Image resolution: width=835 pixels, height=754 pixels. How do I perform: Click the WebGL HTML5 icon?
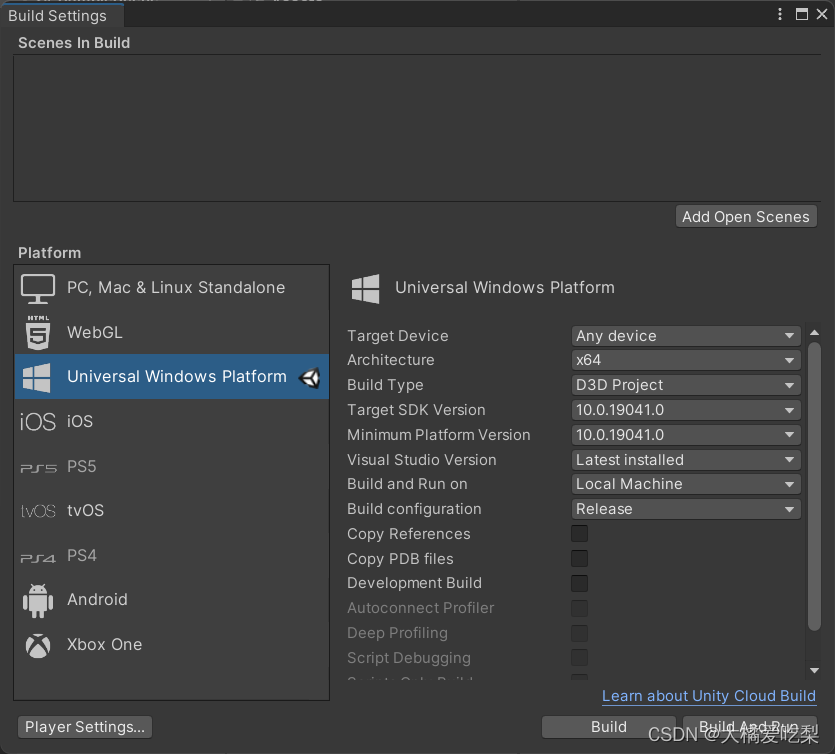click(38, 333)
